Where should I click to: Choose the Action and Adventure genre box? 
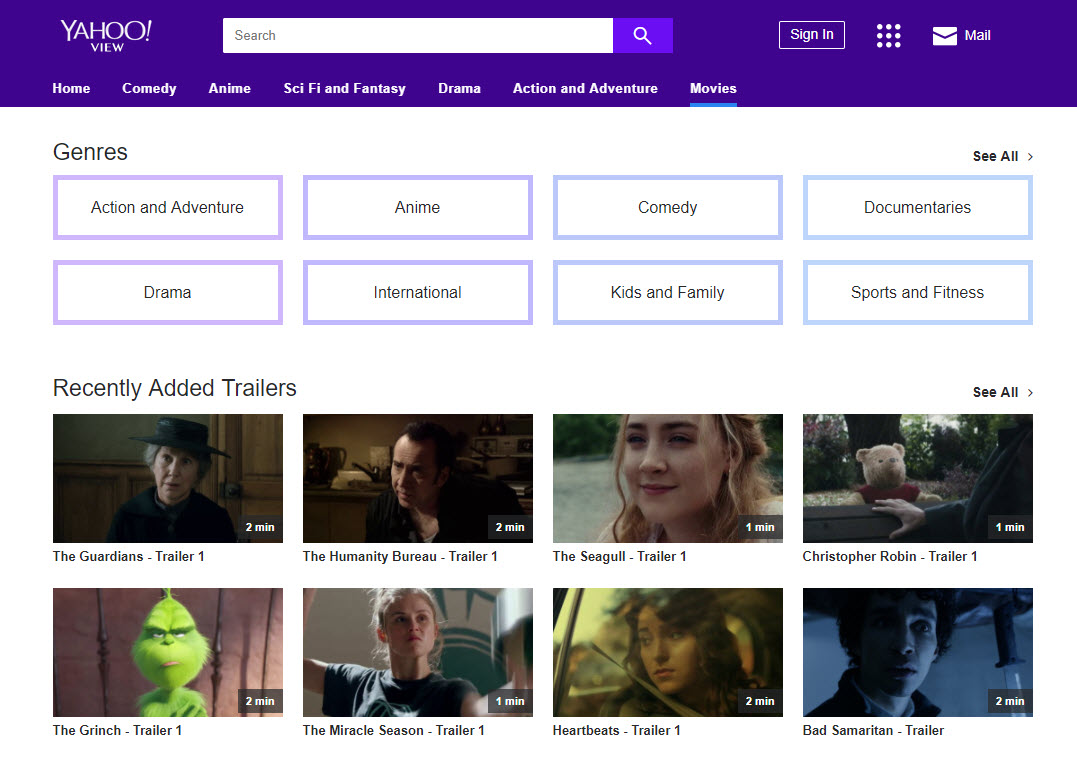168,208
